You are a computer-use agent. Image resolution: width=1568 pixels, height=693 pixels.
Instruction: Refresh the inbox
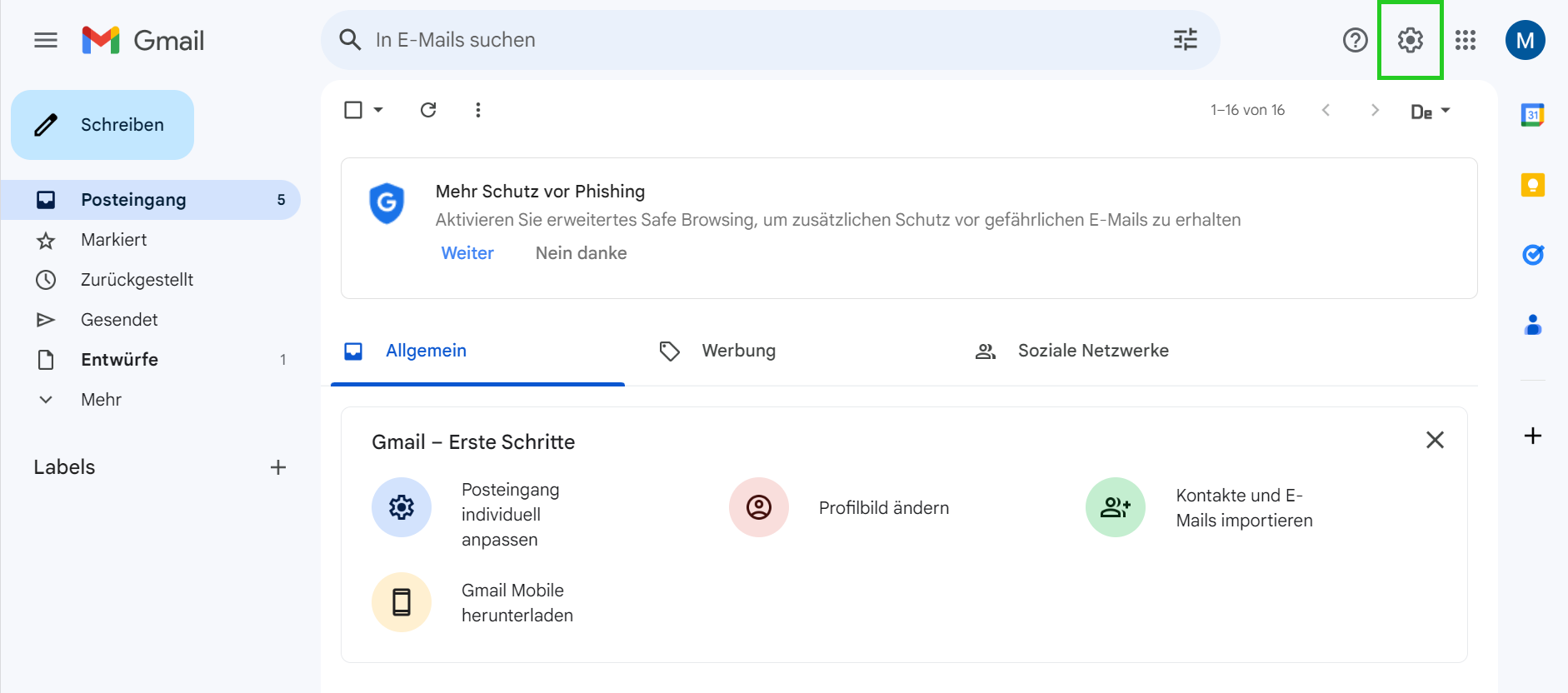[x=428, y=110]
